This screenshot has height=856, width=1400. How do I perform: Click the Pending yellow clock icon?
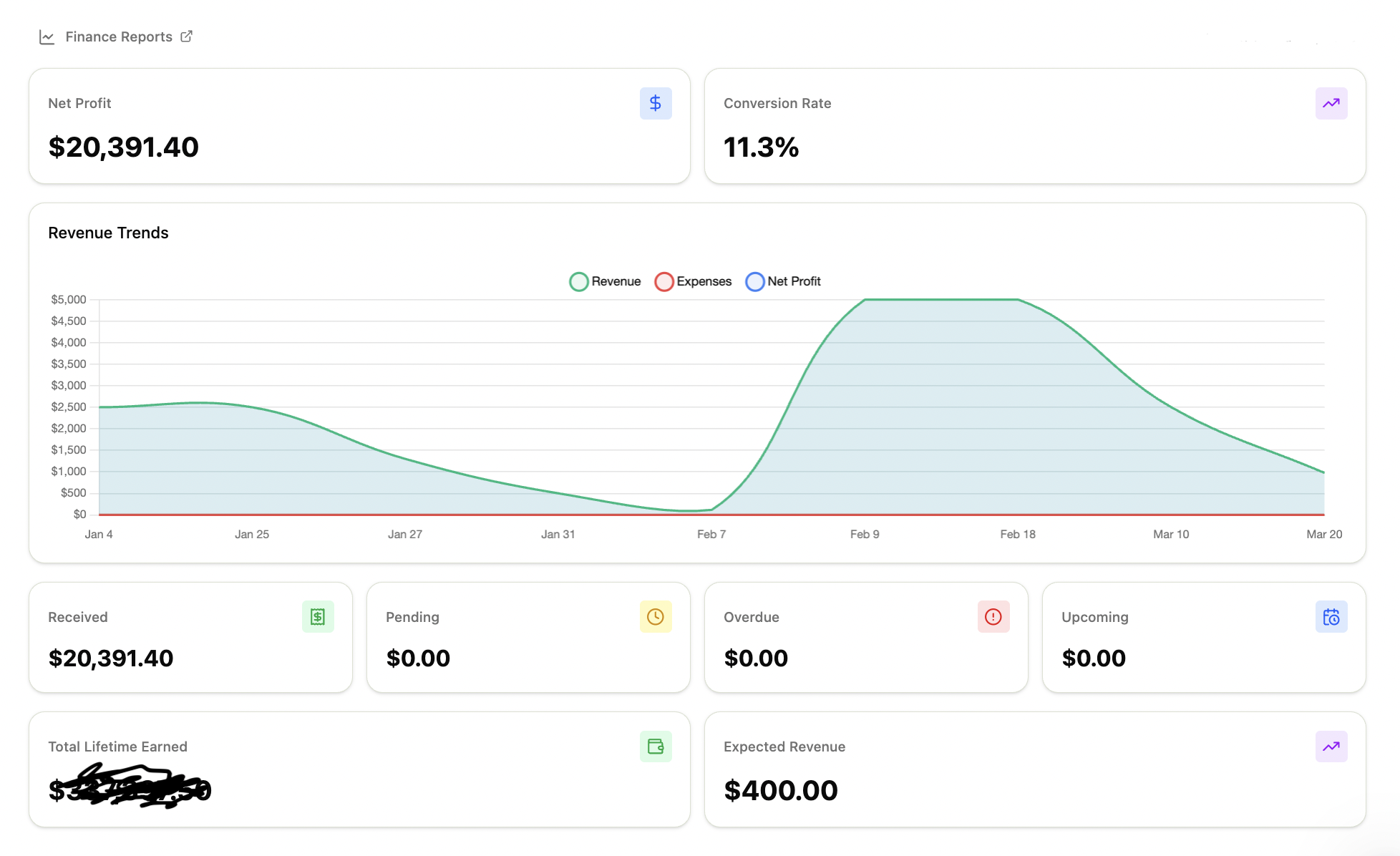655,616
